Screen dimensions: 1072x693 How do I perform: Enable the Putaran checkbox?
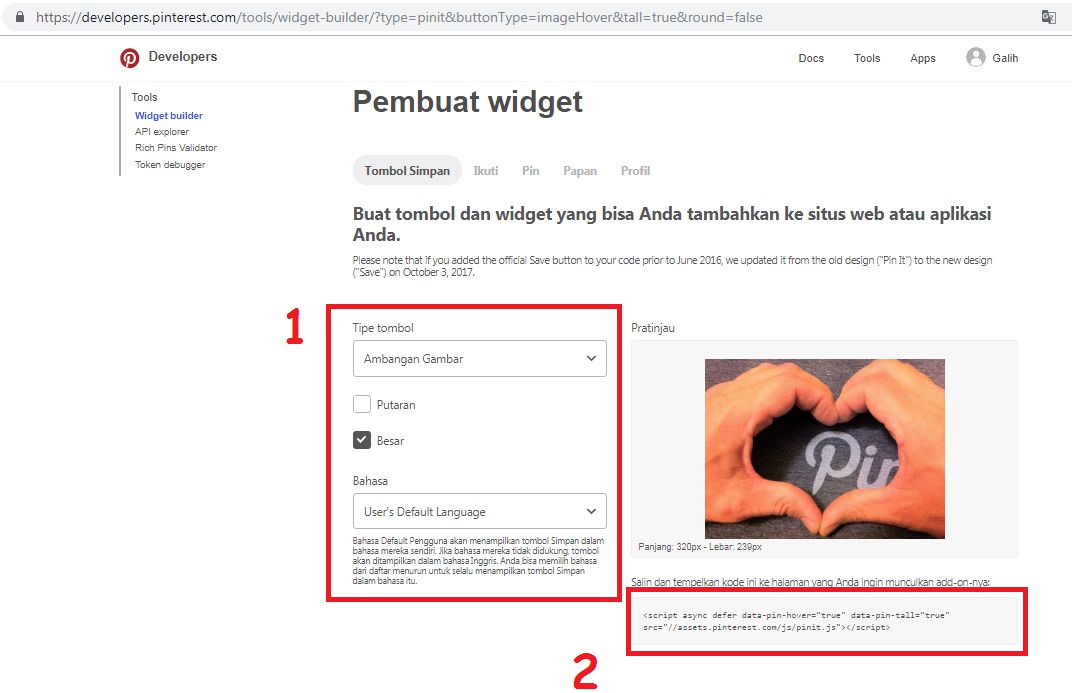362,404
